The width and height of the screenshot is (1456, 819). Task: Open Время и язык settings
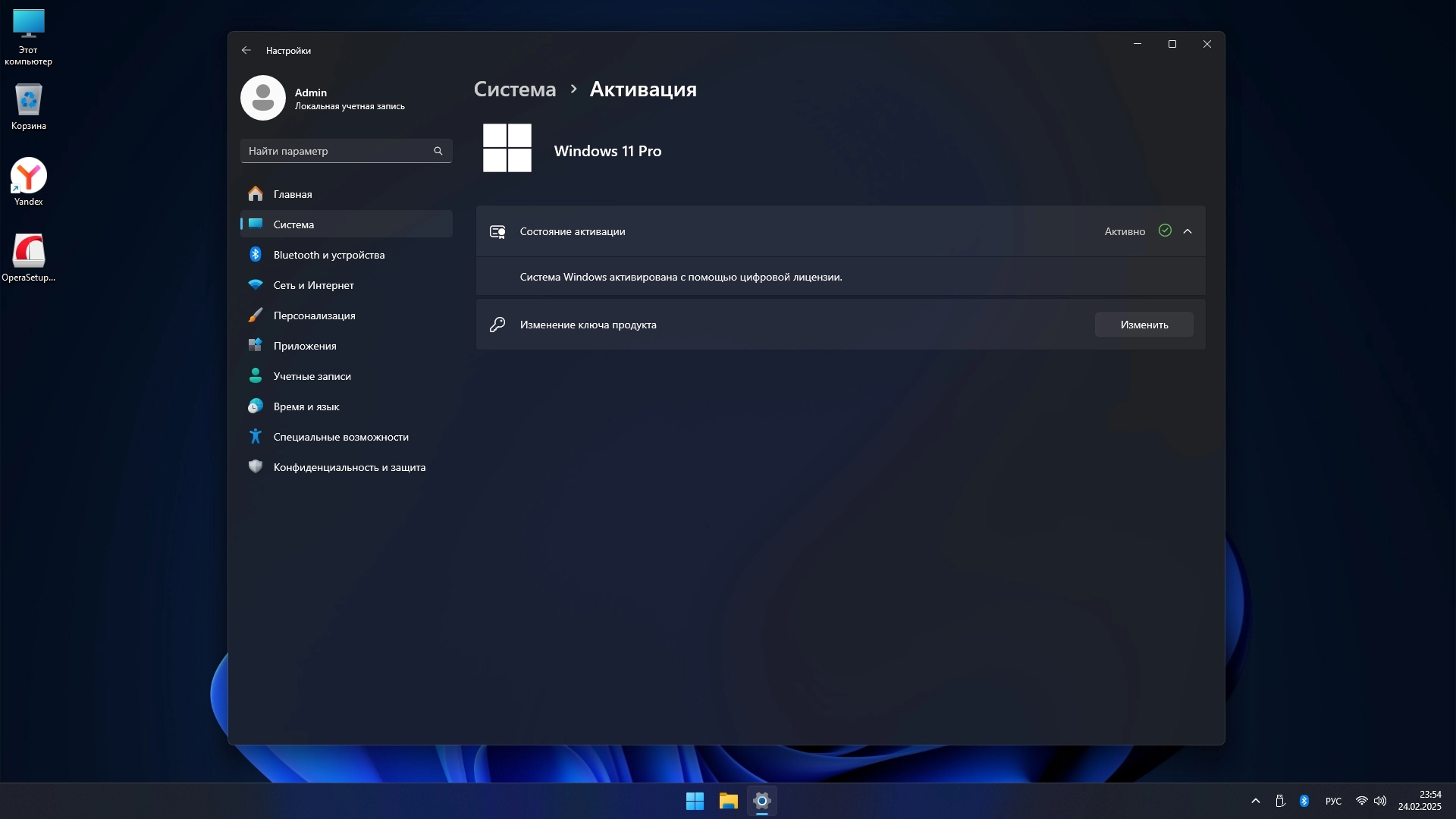(306, 406)
